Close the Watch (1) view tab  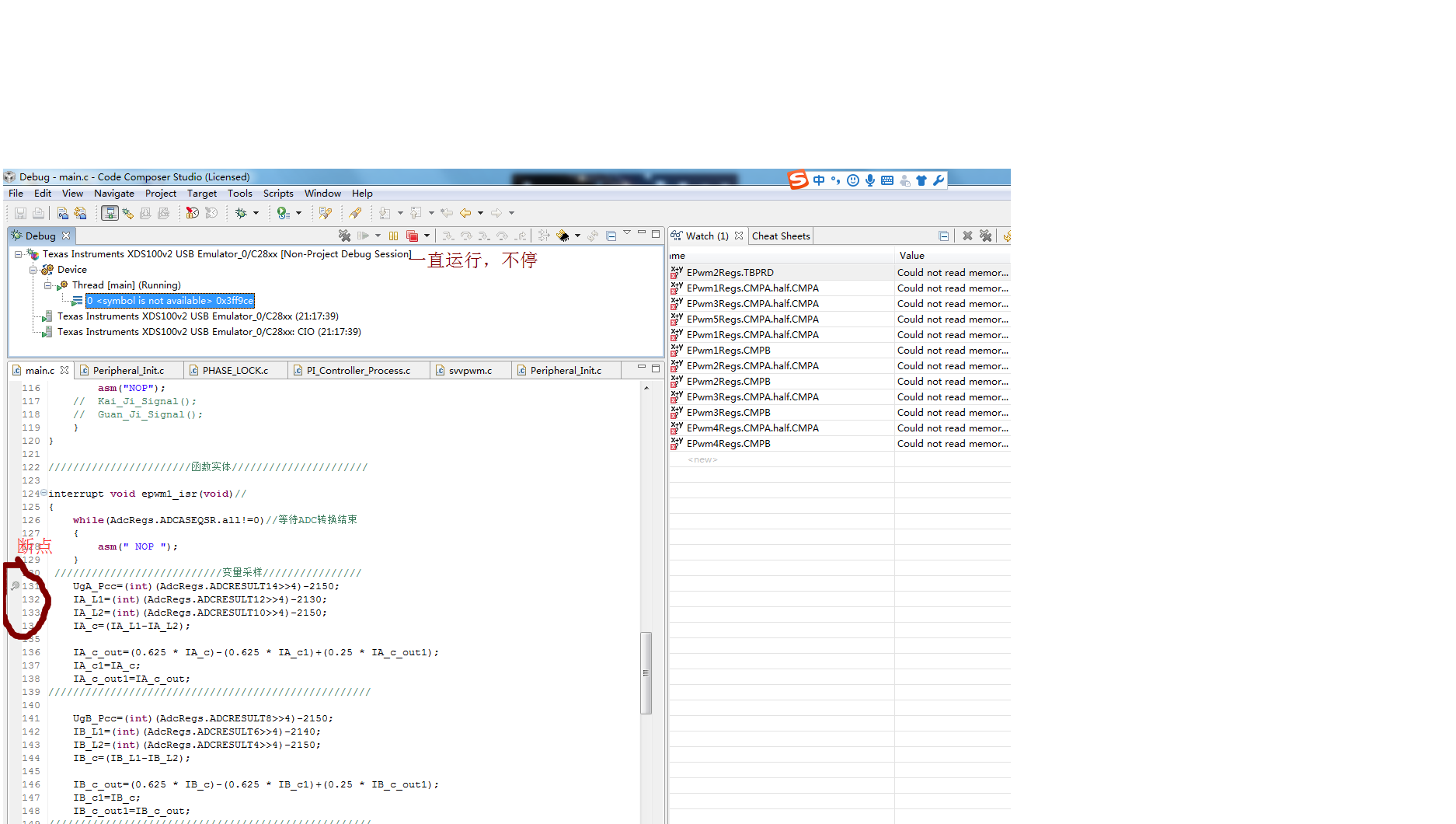pyautogui.click(x=739, y=236)
